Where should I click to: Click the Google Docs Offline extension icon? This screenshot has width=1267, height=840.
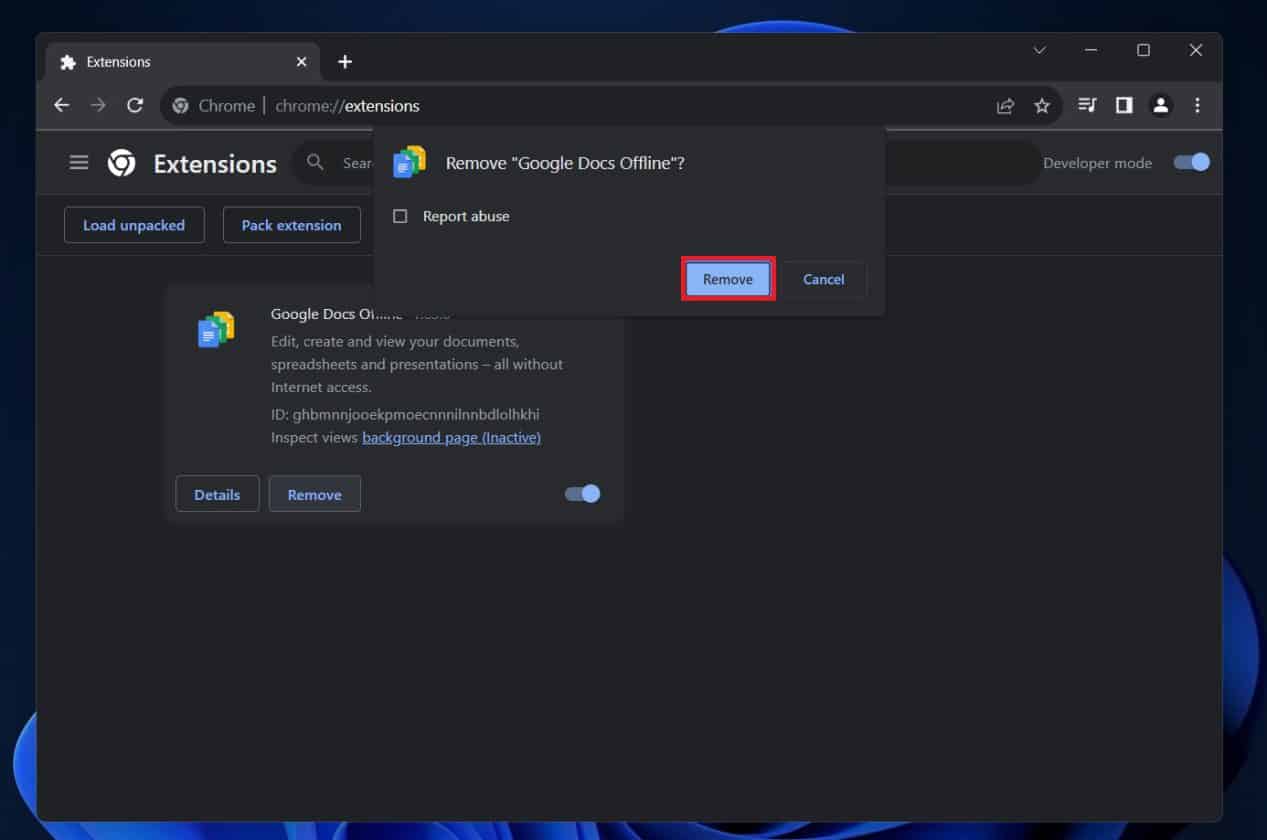(216, 330)
